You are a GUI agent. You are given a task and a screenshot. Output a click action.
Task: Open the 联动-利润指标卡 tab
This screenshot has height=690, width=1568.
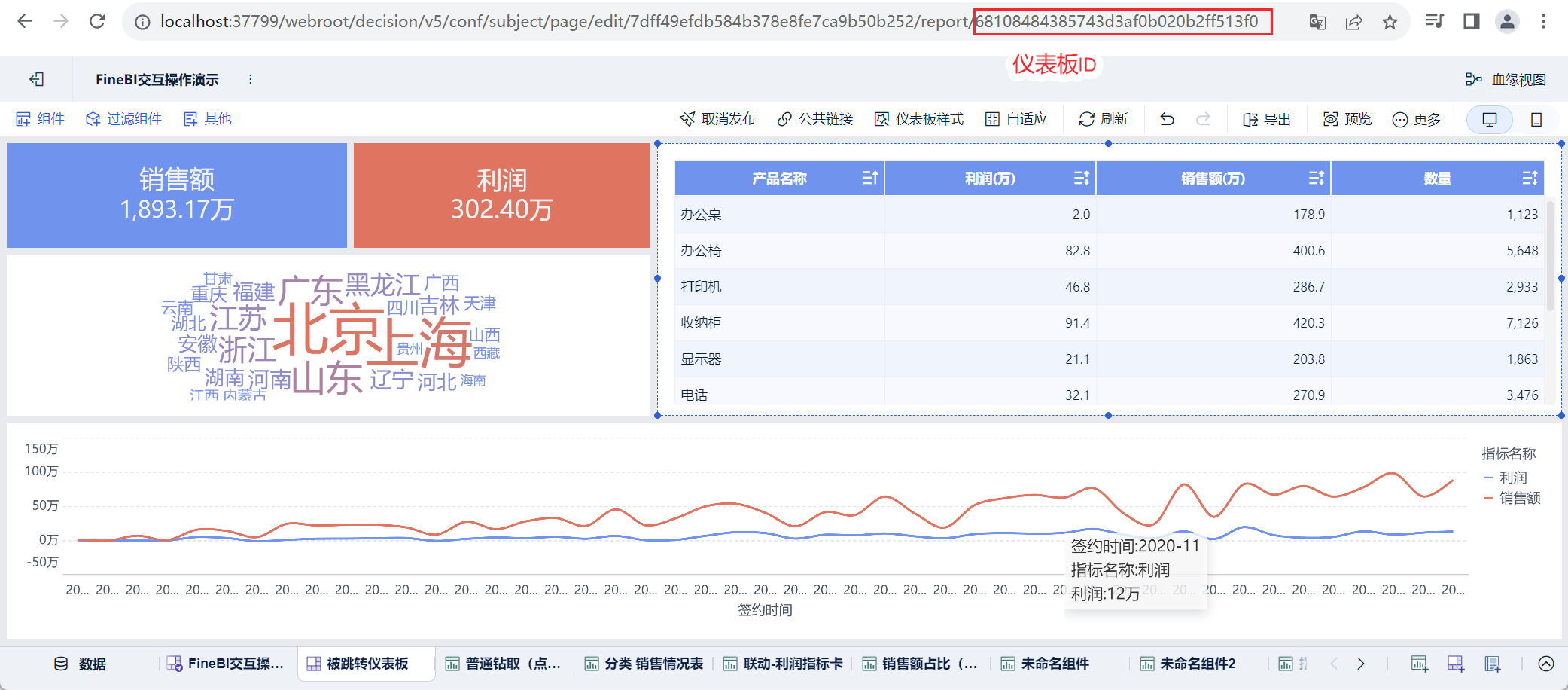pyautogui.click(x=783, y=664)
